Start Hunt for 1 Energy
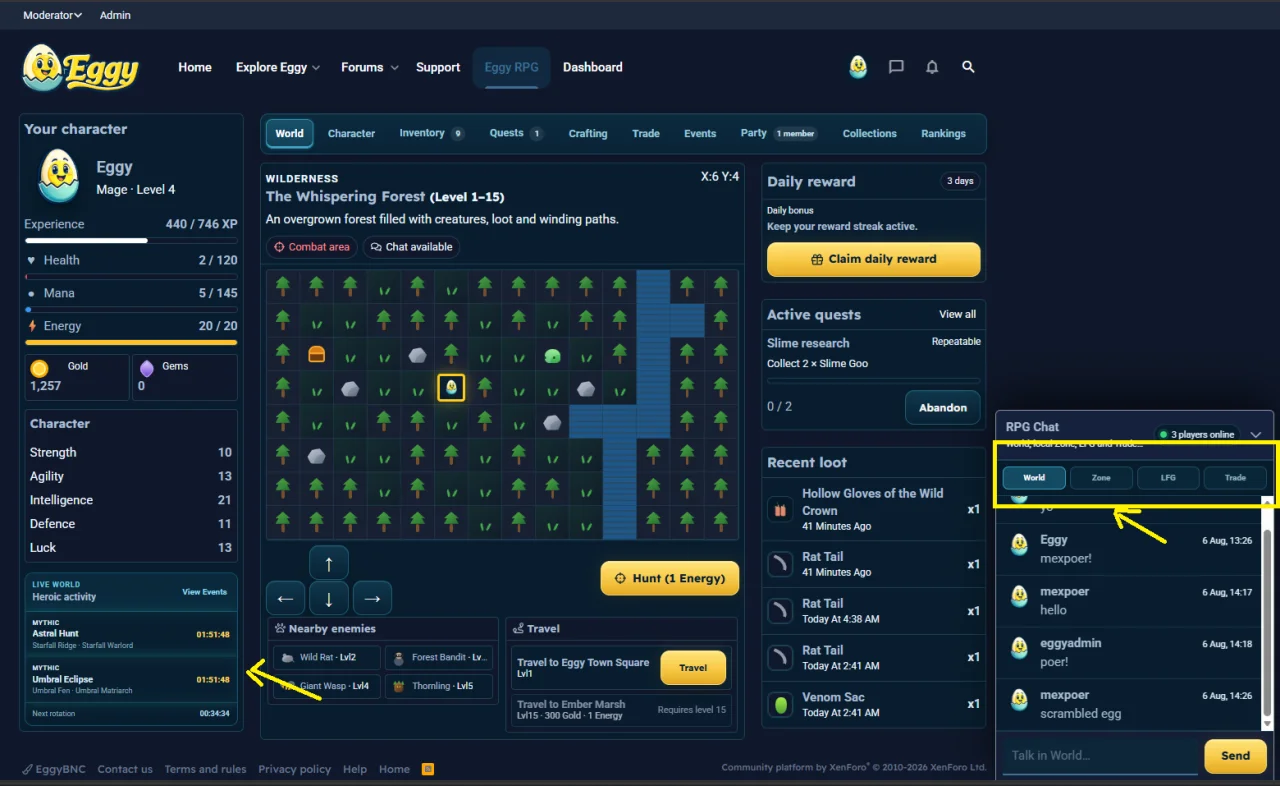 (670, 578)
